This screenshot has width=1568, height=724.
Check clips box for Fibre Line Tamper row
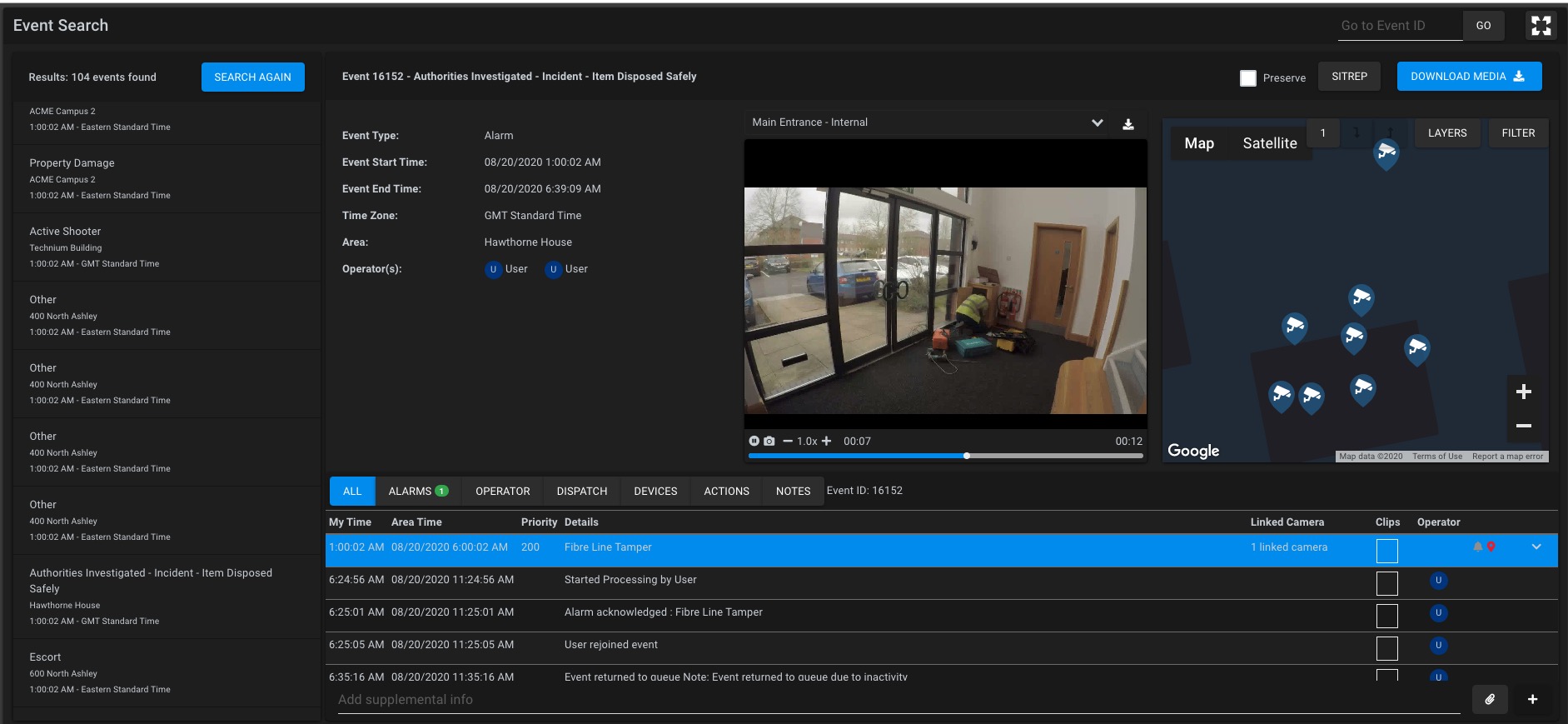[x=1387, y=551]
